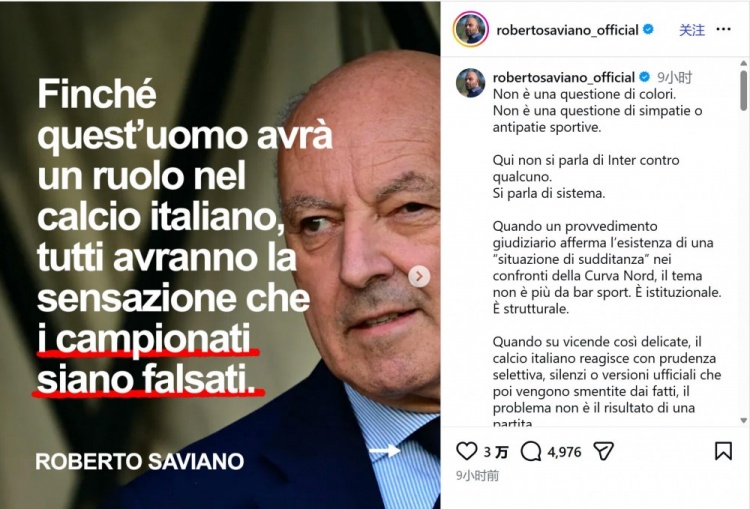Click the verified badge in the post header
Image resolution: width=750 pixels, height=509 pixels.
click(x=648, y=29)
